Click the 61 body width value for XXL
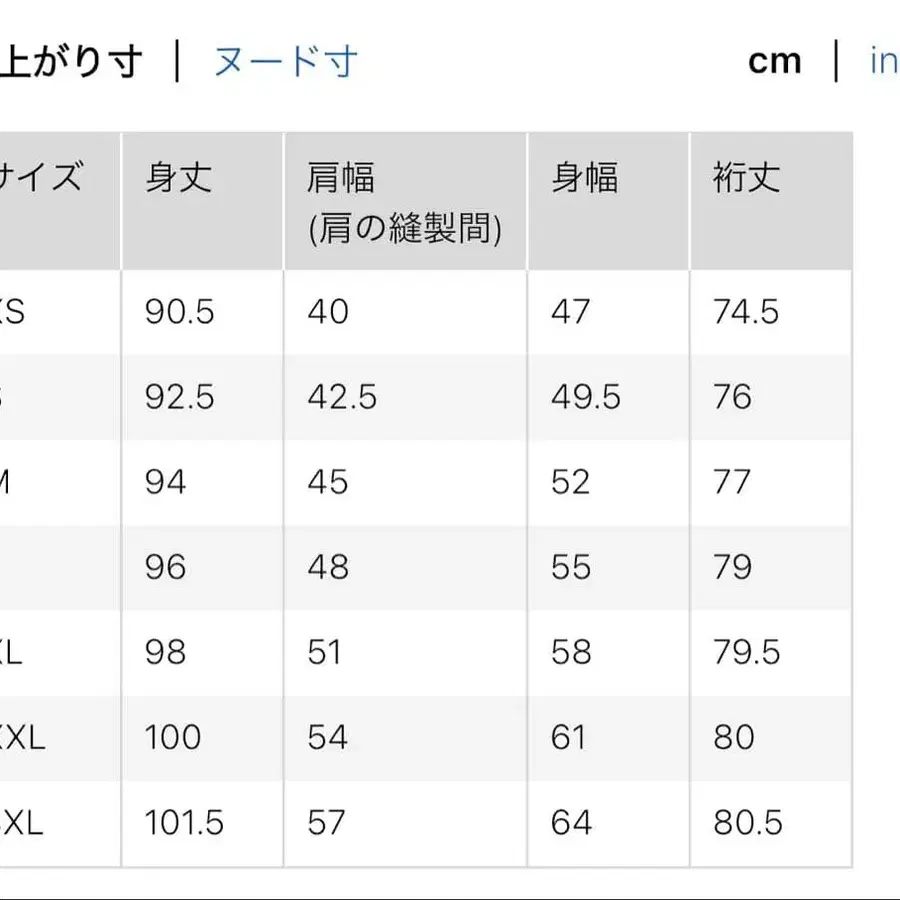The height and width of the screenshot is (900, 900). pos(568,738)
